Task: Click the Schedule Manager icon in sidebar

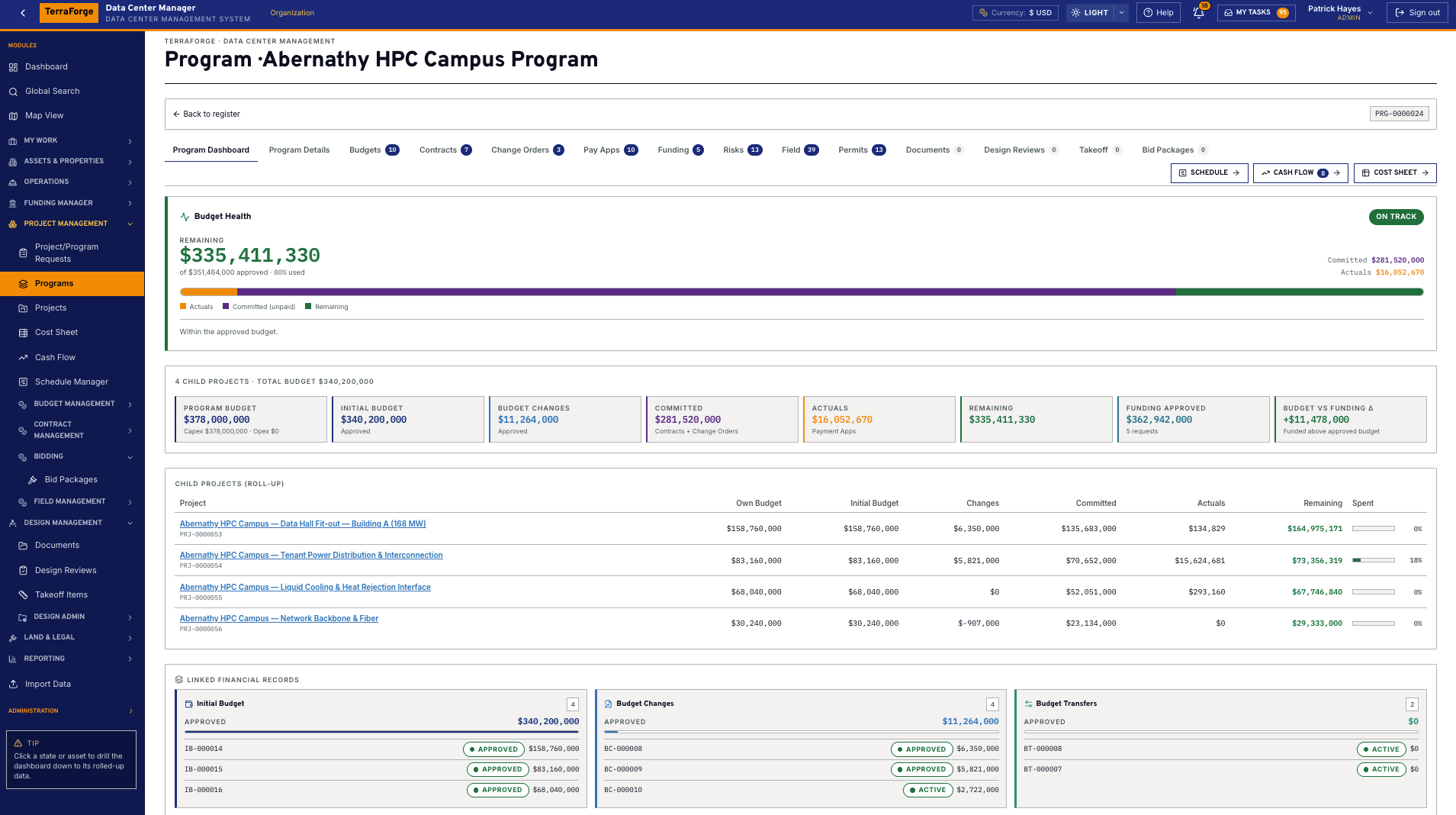Action: [x=23, y=382]
